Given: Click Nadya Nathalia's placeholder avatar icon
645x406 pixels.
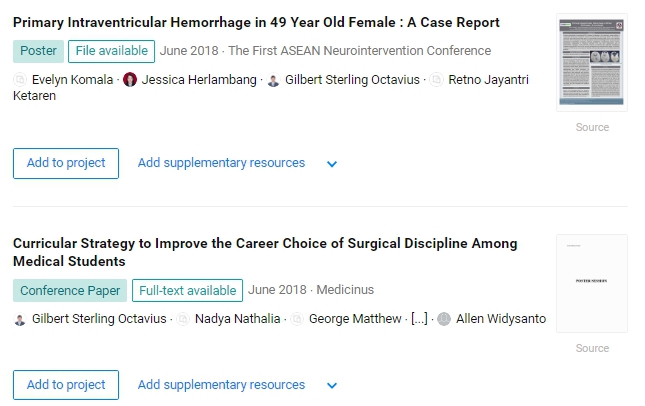Looking at the screenshot, I should pos(183,319).
